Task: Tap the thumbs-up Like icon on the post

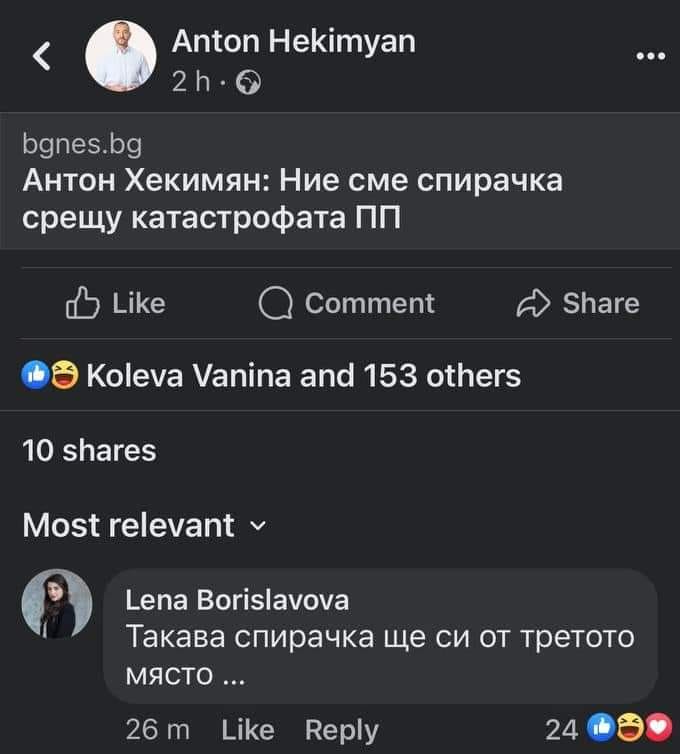Action: point(82,303)
